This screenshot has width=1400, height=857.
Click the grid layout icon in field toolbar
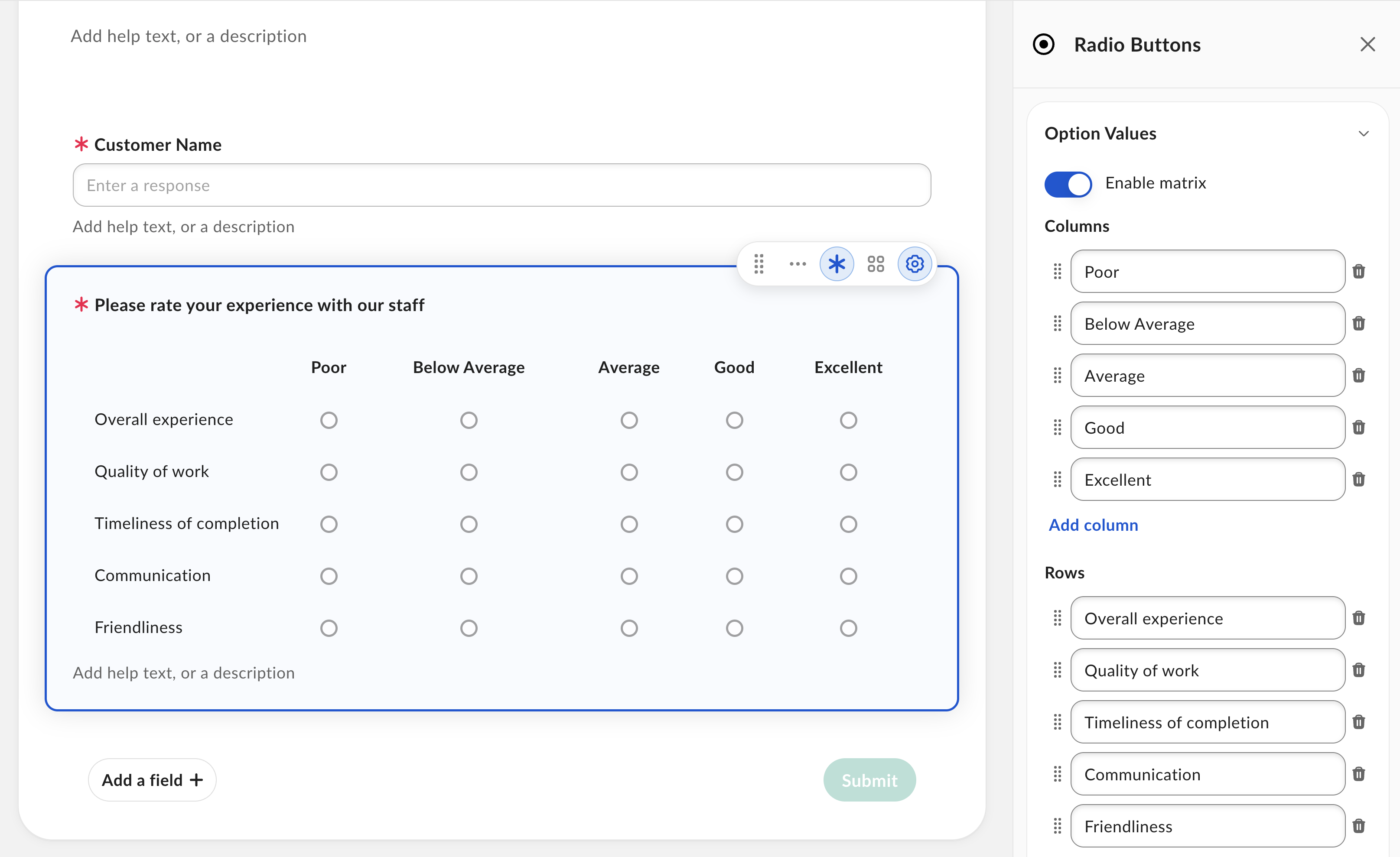point(876,264)
